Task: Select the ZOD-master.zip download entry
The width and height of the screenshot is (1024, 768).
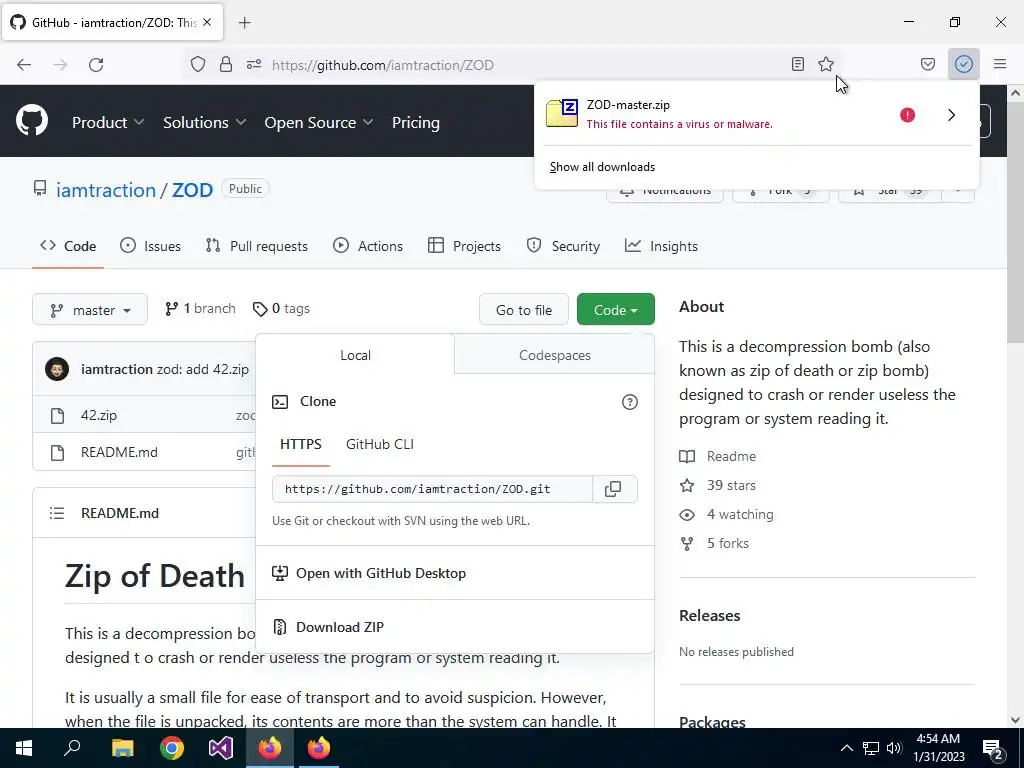Action: [716, 114]
